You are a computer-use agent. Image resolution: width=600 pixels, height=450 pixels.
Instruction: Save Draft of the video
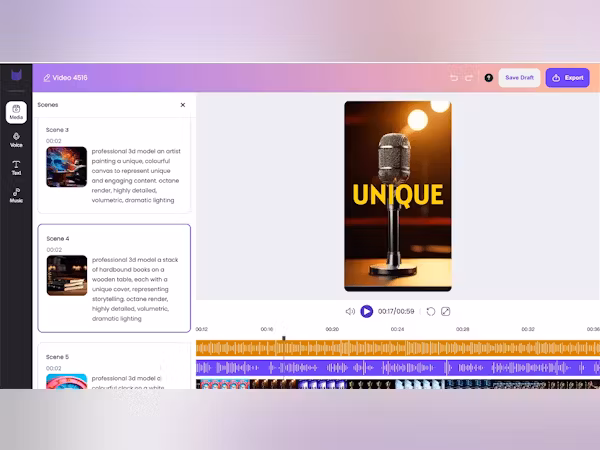point(519,77)
